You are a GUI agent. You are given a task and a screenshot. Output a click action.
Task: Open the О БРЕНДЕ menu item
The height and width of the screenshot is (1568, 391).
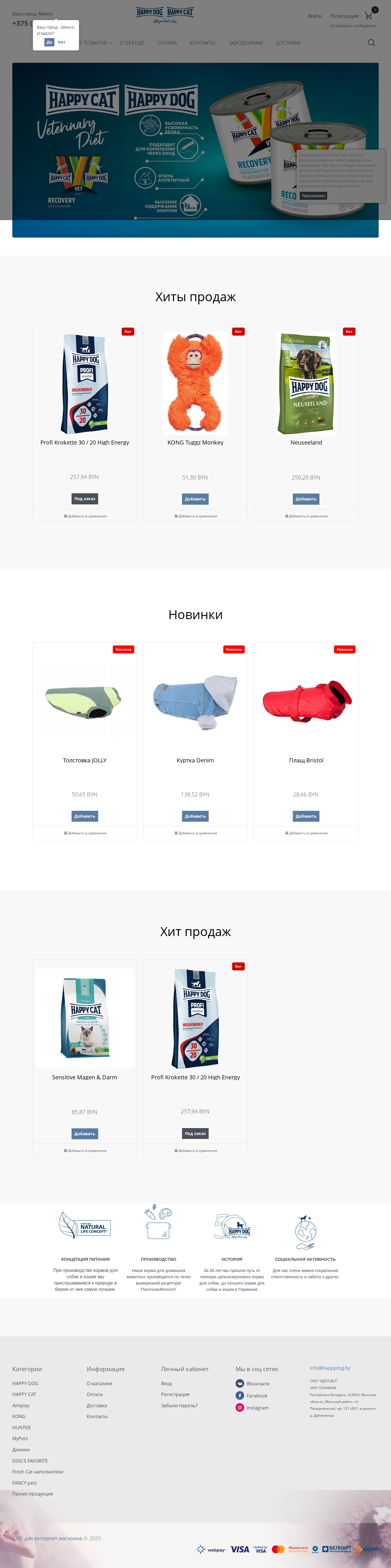point(132,43)
